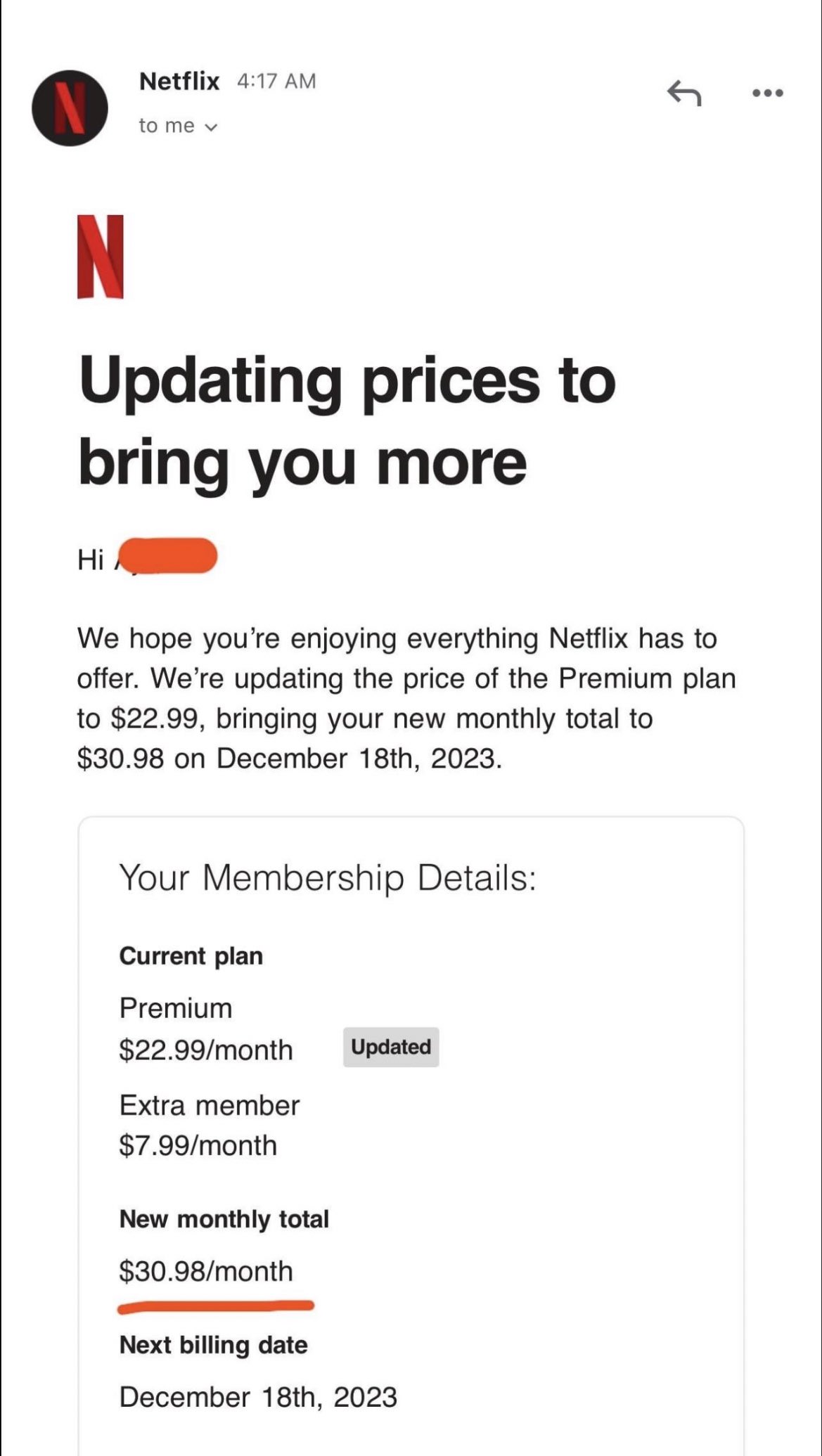
Task: Tap the 'Current plan' label
Action: (191, 956)
